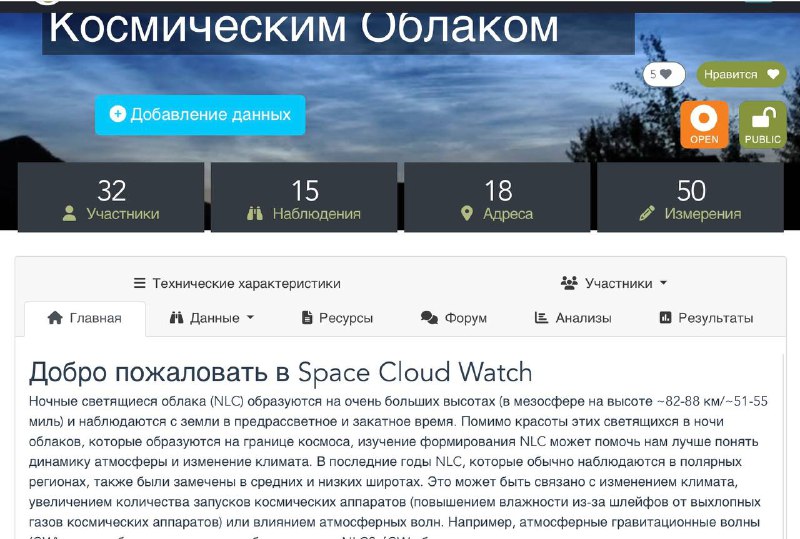800x539 pixels.
Task: Open Технические характеристики section
Action: point(237,283)
